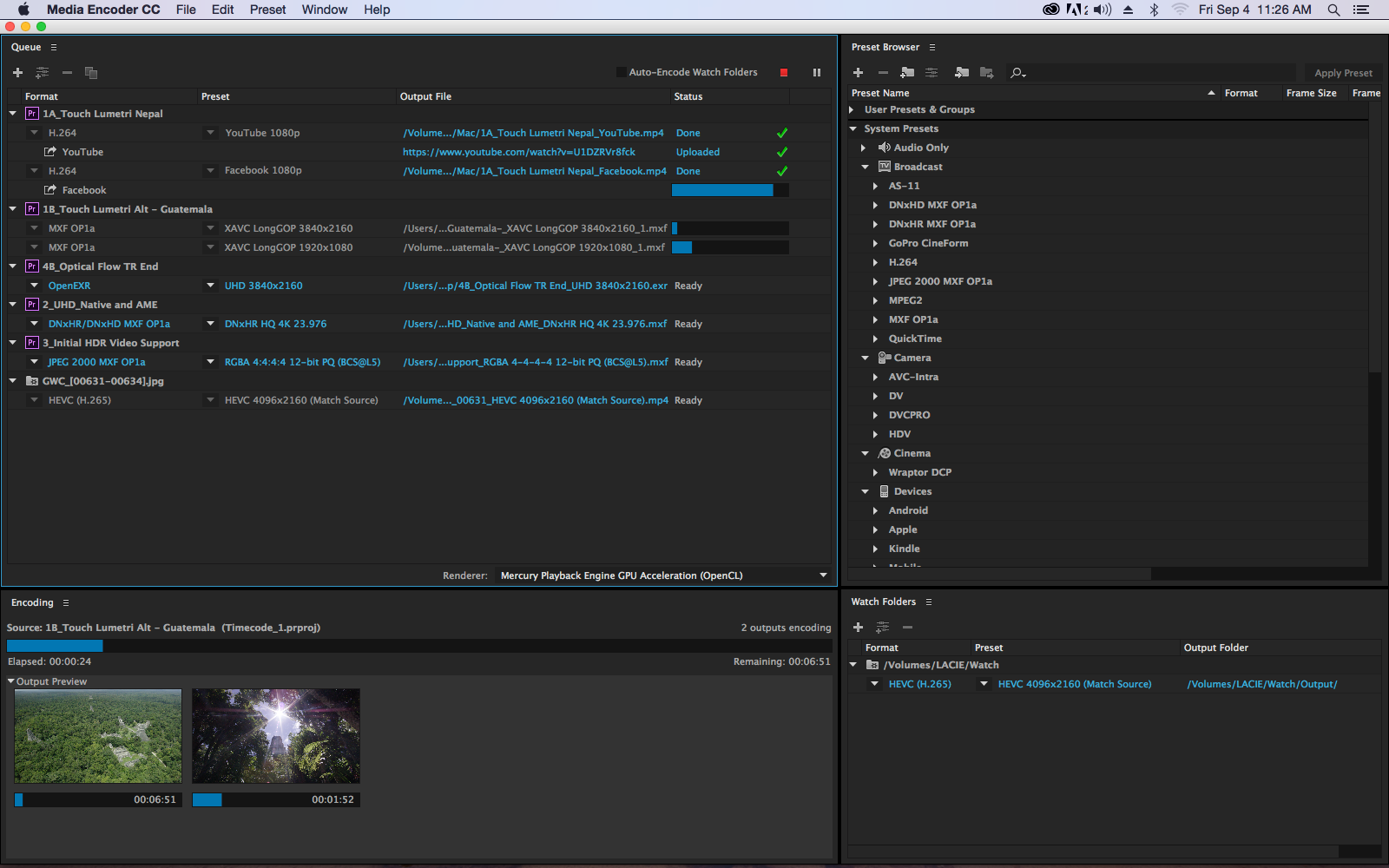Click the RGBA 4:4:4:4 12-bit PQ preset link

pos(302,362)
